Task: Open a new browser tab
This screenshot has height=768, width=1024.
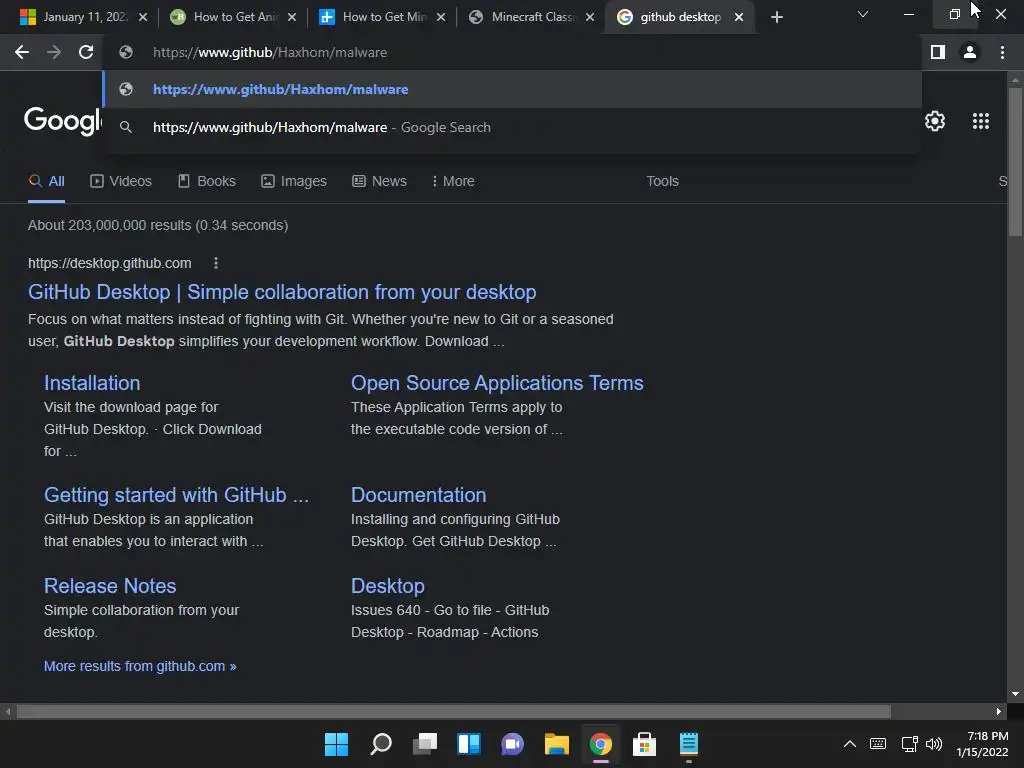Action: [x=776, y=17]
